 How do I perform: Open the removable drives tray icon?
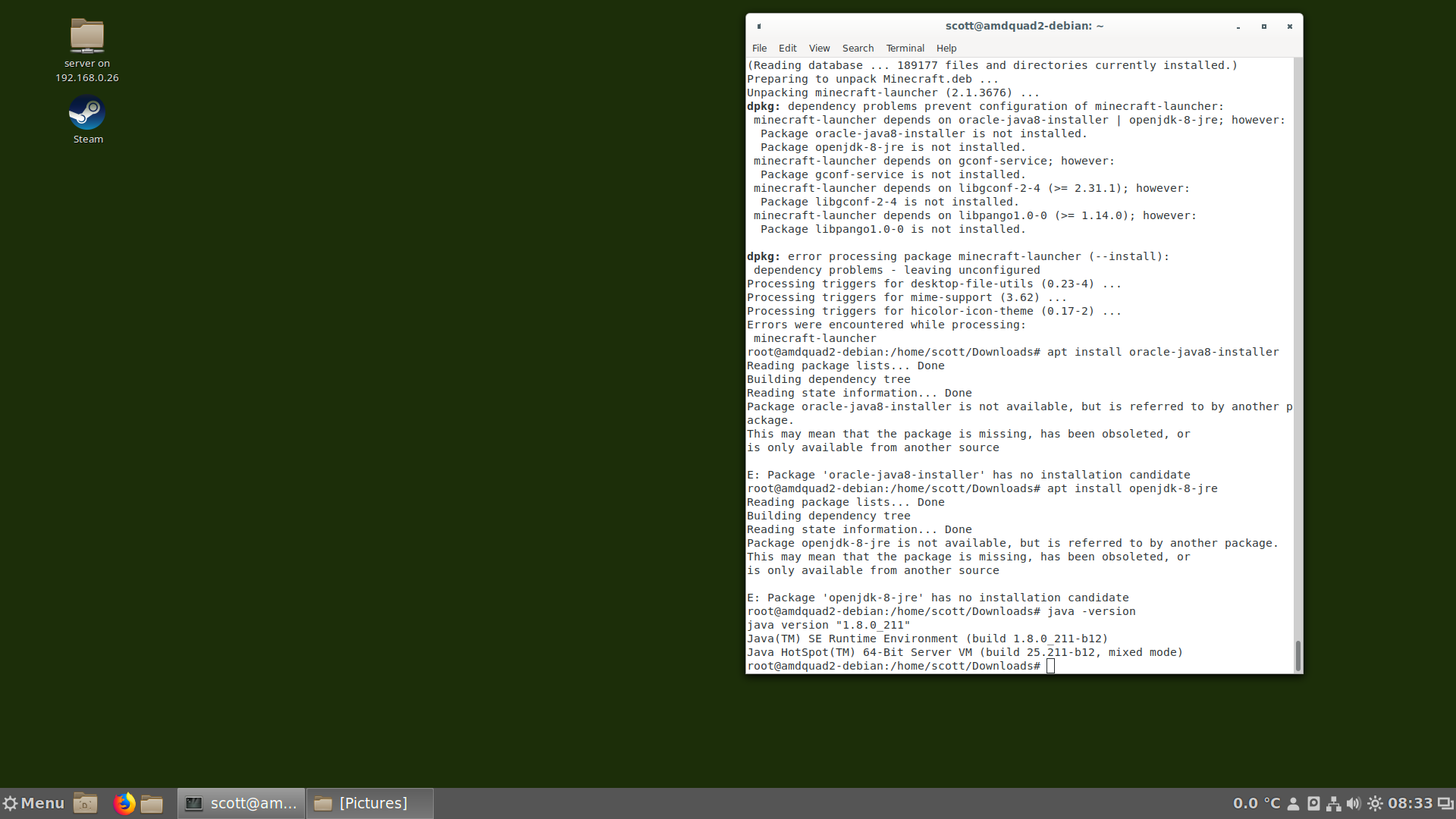1313,803
